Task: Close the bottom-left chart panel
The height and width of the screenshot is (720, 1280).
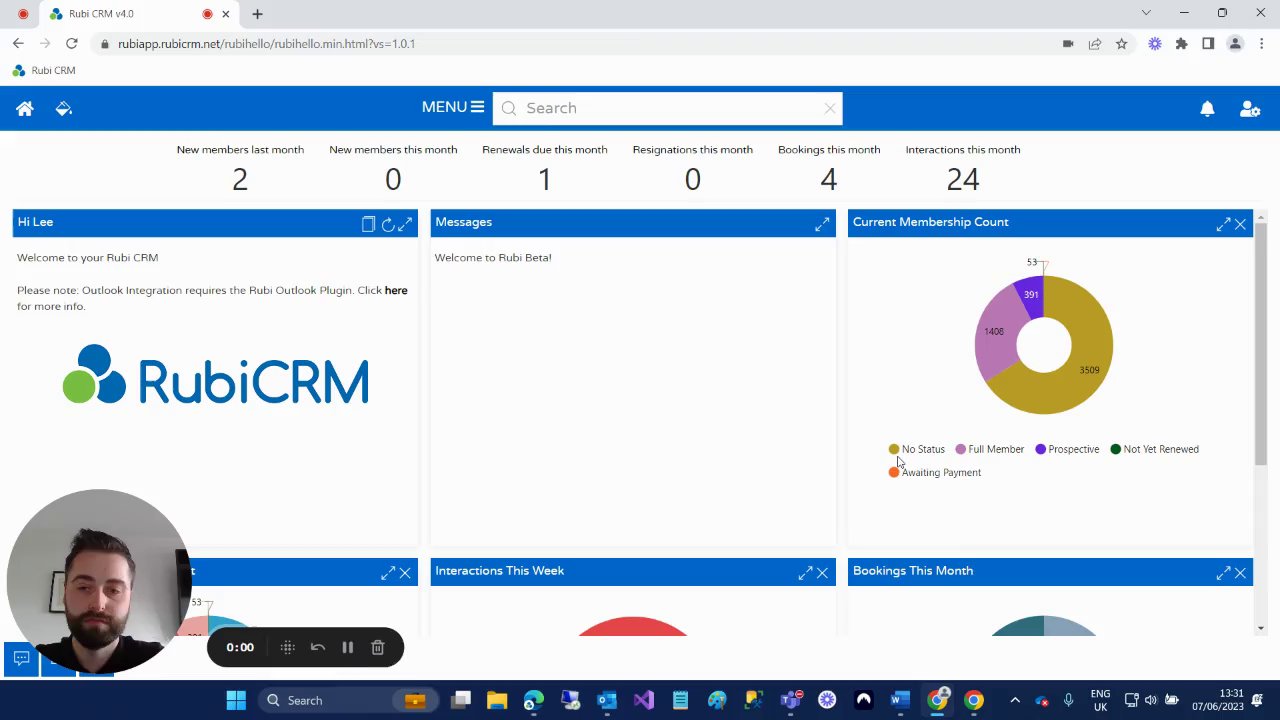Action: point(405,573)
